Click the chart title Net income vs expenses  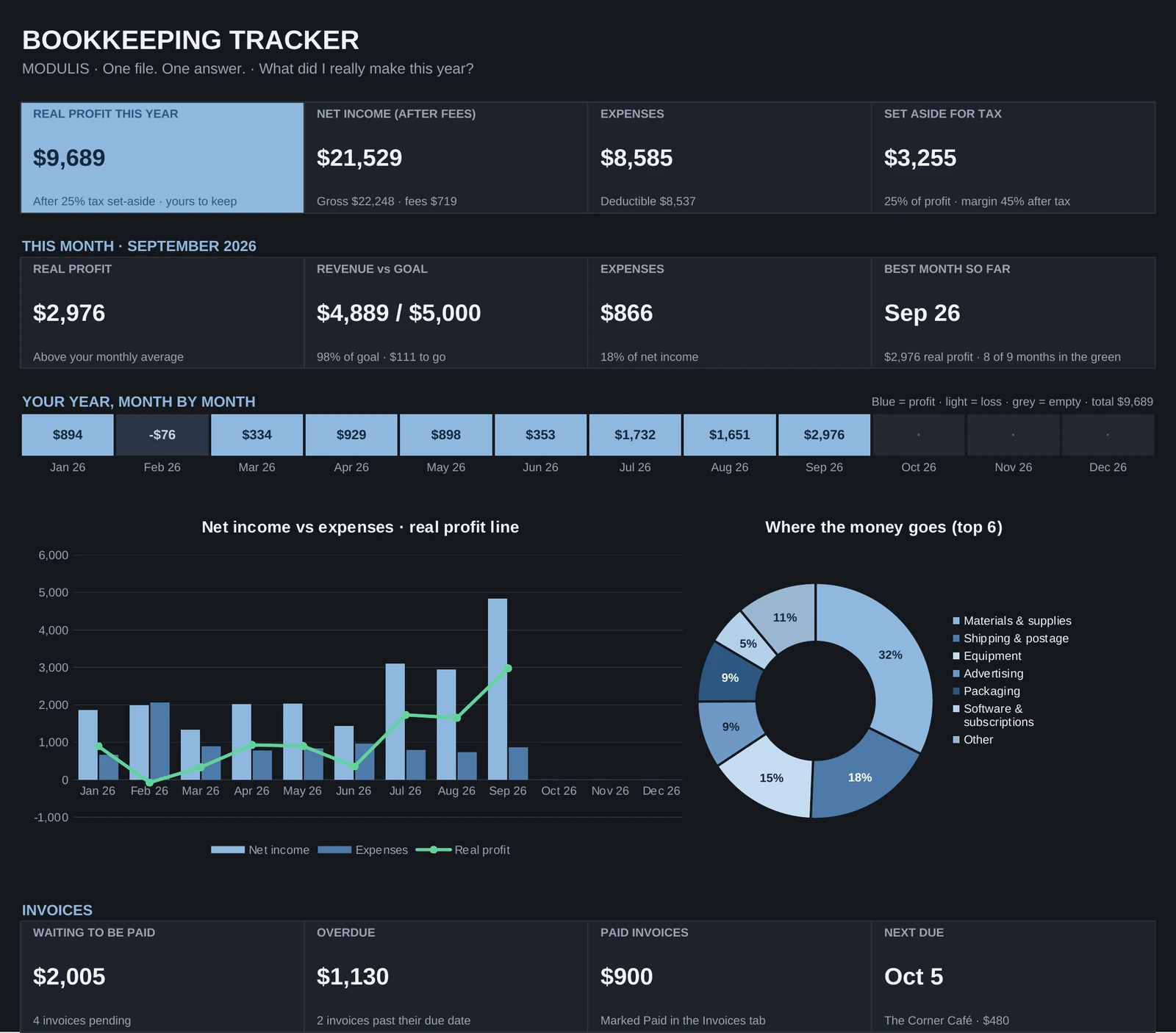360,528
